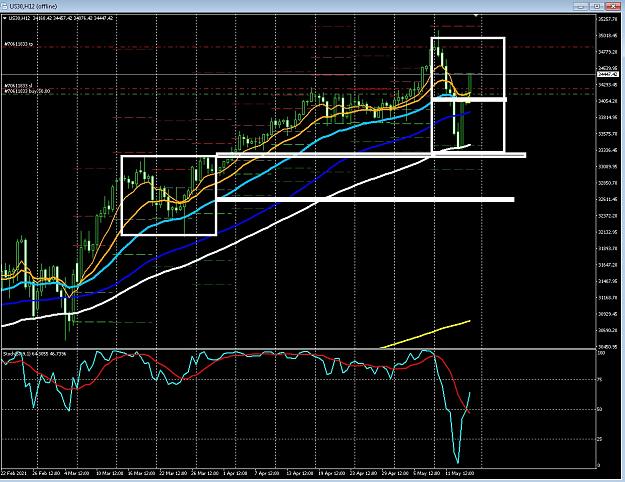Click the chart window icon in title bar
The image size is (625, 482).
[4, 6]
